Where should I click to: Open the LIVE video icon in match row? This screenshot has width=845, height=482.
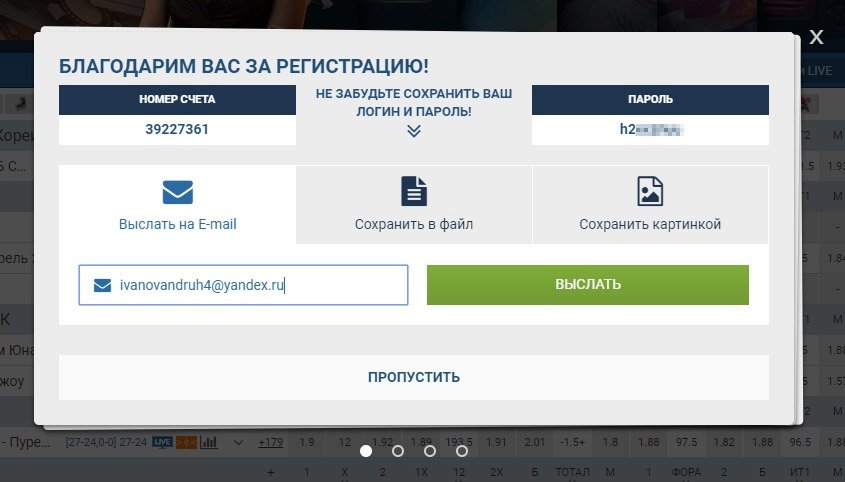click(x=162, y=442)
